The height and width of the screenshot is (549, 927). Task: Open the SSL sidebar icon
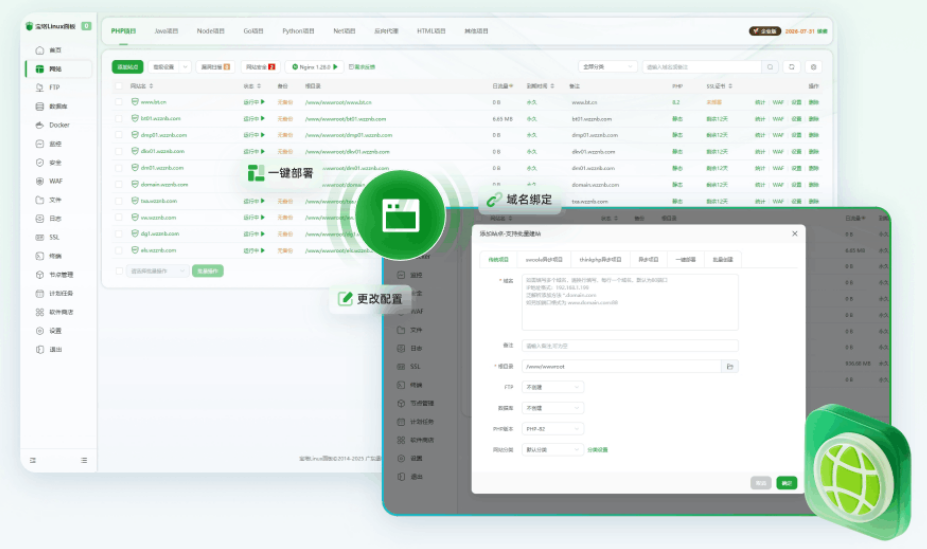[x=40, y=237]
